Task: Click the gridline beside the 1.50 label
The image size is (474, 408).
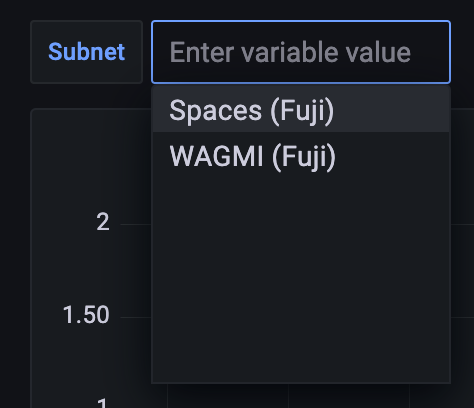Action: pyautogui.click(x=135, y=317)
